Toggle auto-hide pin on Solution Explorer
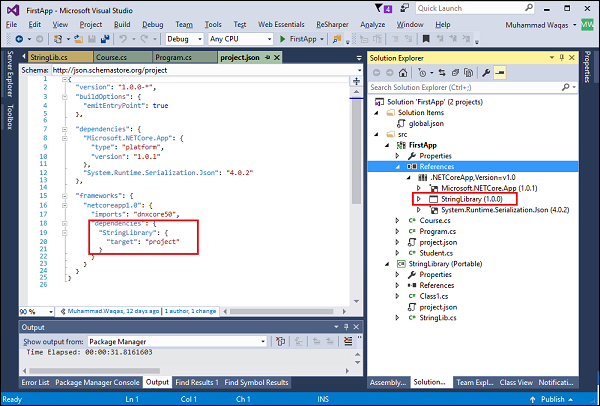The height and width of the screenshot is (406, 600). [562, 58]
